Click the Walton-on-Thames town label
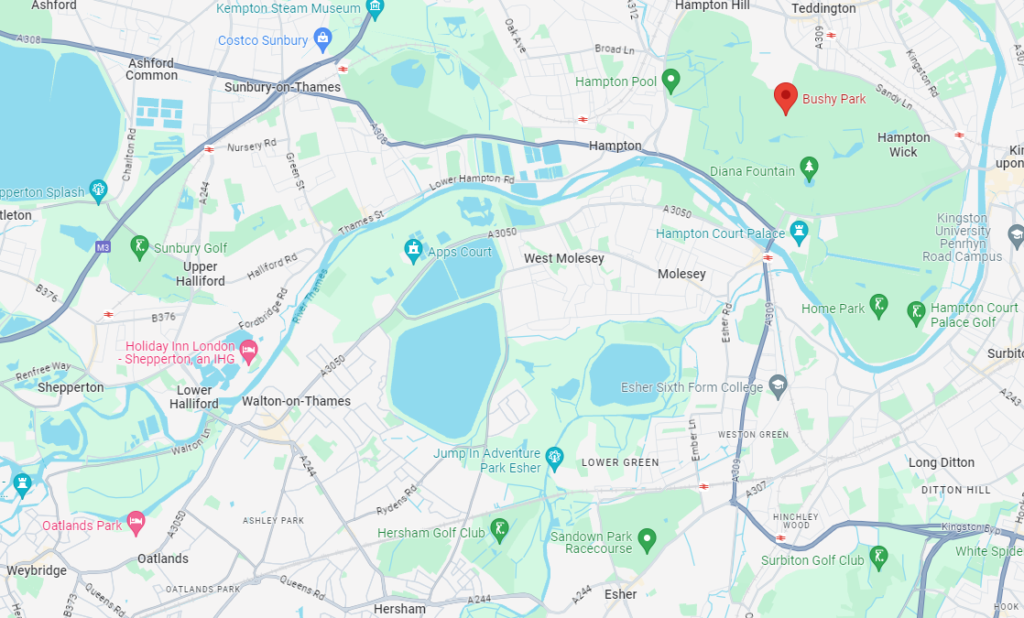 (x=296, y=401)
